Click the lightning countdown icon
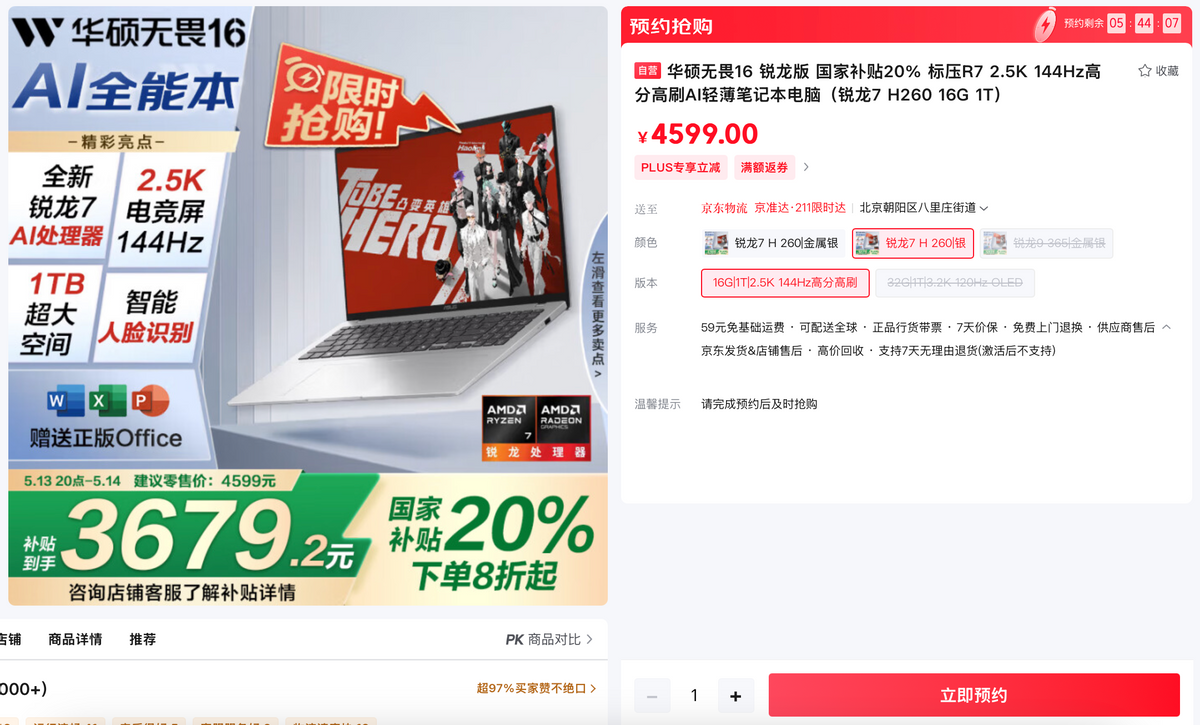1200x725 pixels. point(1045,23)
